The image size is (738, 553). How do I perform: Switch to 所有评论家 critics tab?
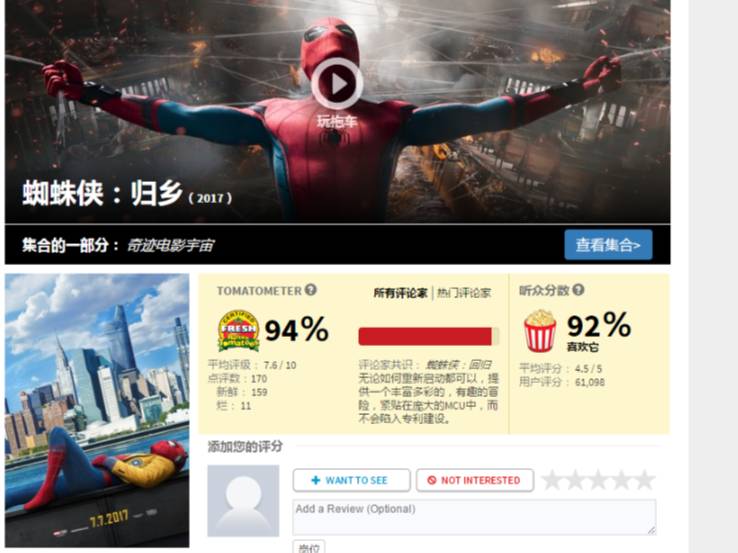click(x=401, y=293)
